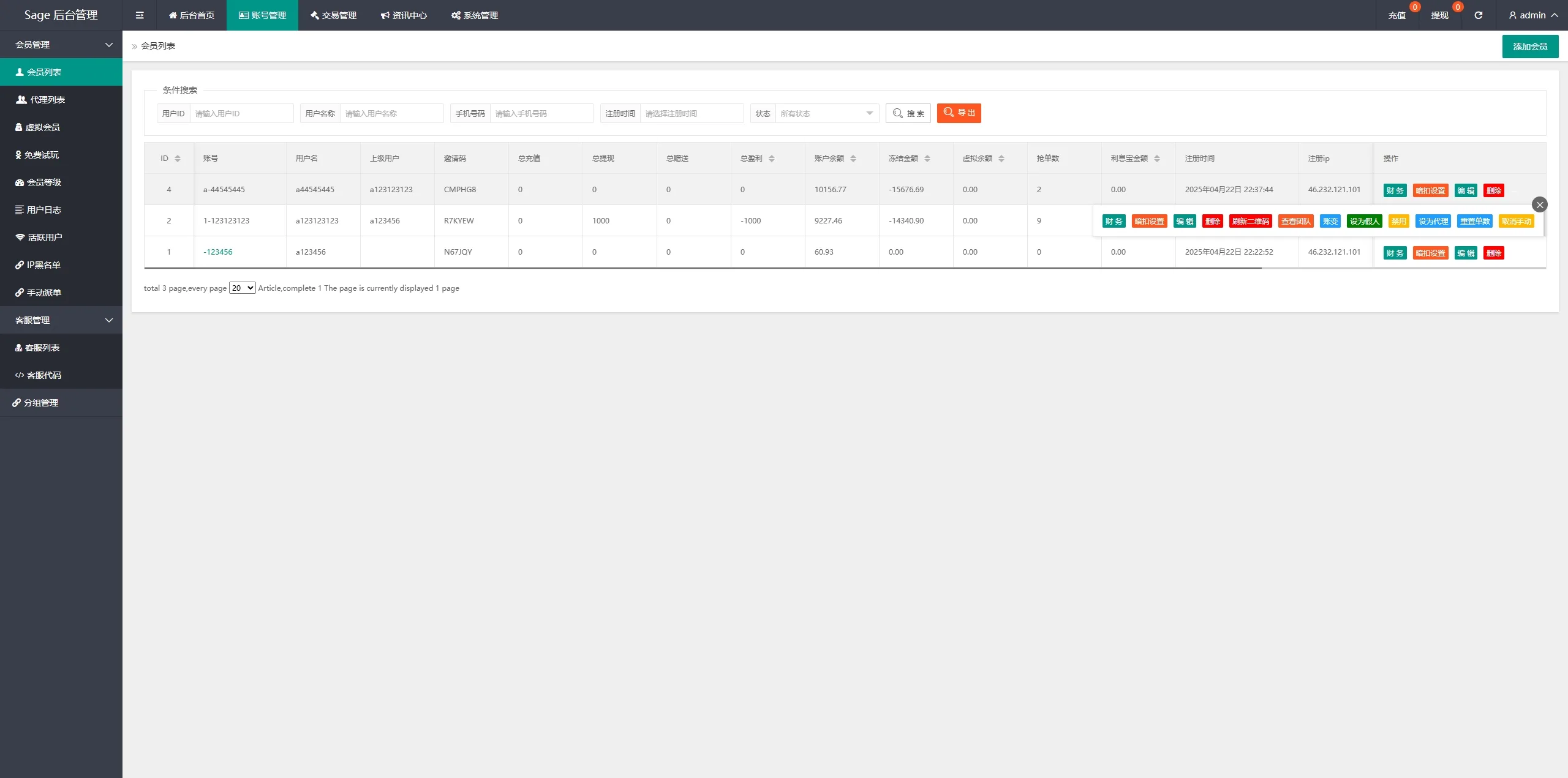
Task: Sort by 总盈利 column arrows
Action: click(x=772, y=159)
